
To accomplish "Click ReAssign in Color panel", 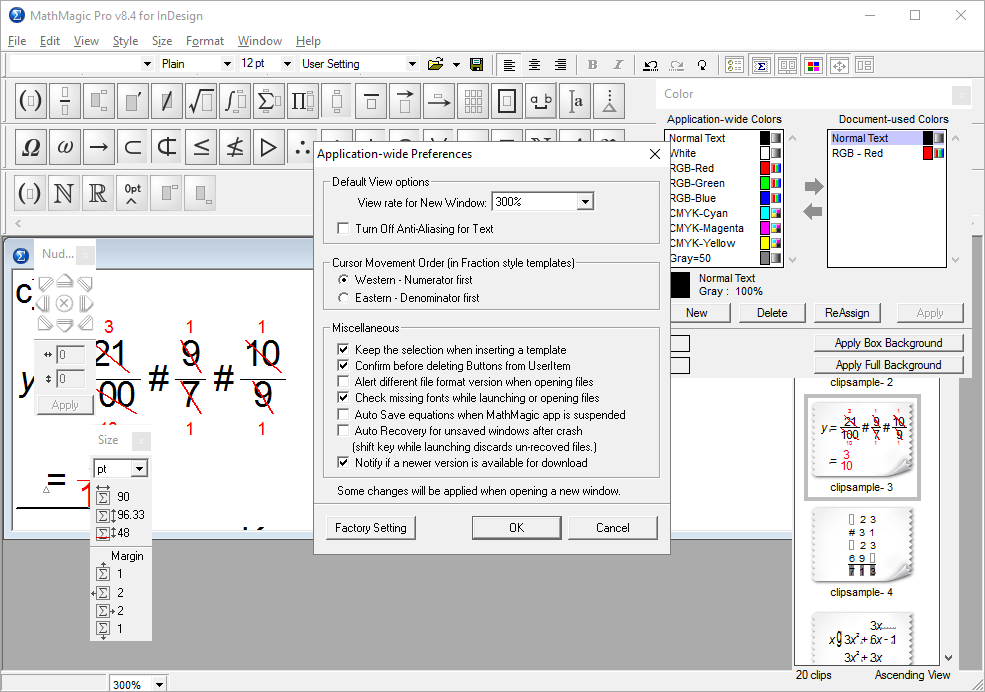I will [x=847, y=313].
